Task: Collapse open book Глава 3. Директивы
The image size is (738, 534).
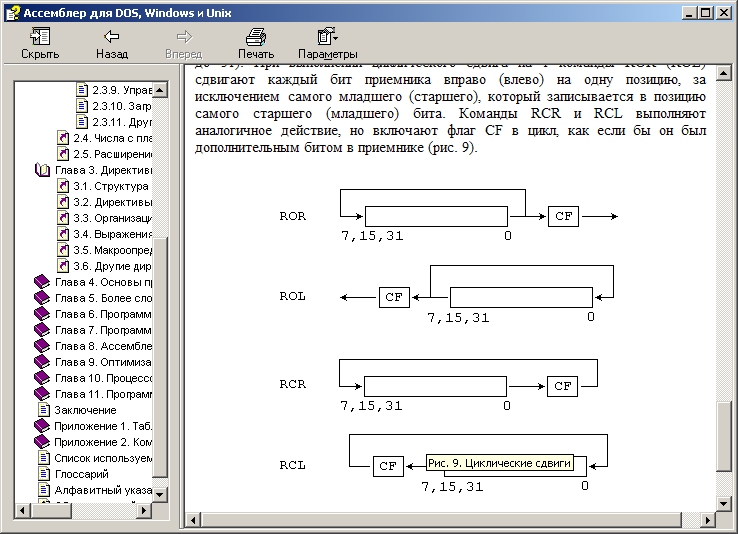Action: [x=42, y=170]
